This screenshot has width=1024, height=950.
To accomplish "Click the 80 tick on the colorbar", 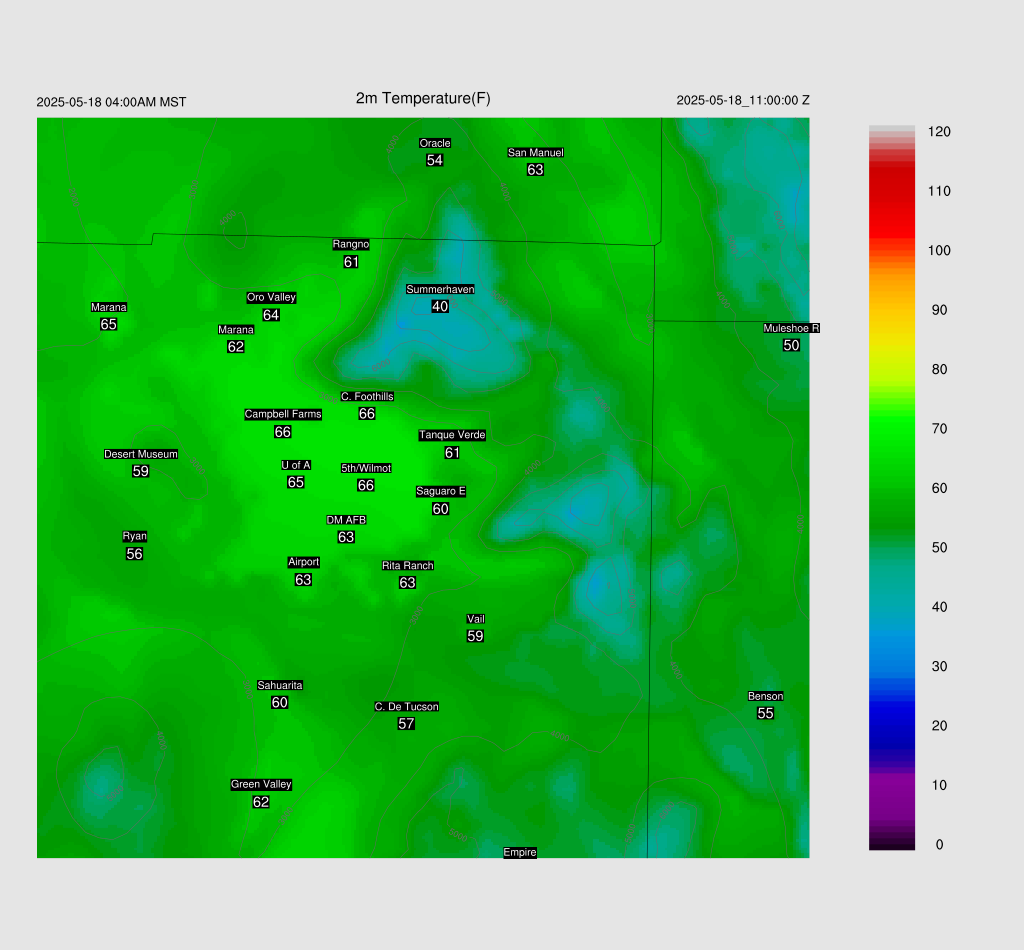I will pos(939,370).
